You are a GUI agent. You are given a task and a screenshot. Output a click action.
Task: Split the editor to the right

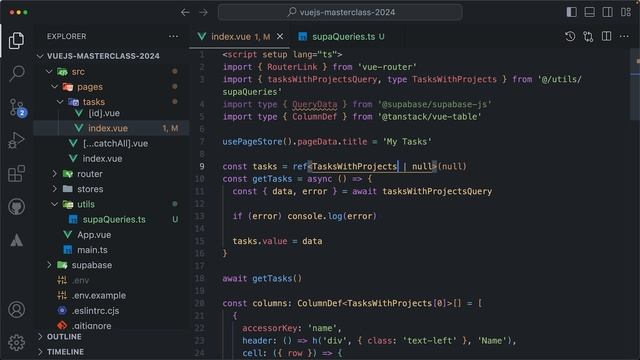pyautogui.click(x=607, y=36)
